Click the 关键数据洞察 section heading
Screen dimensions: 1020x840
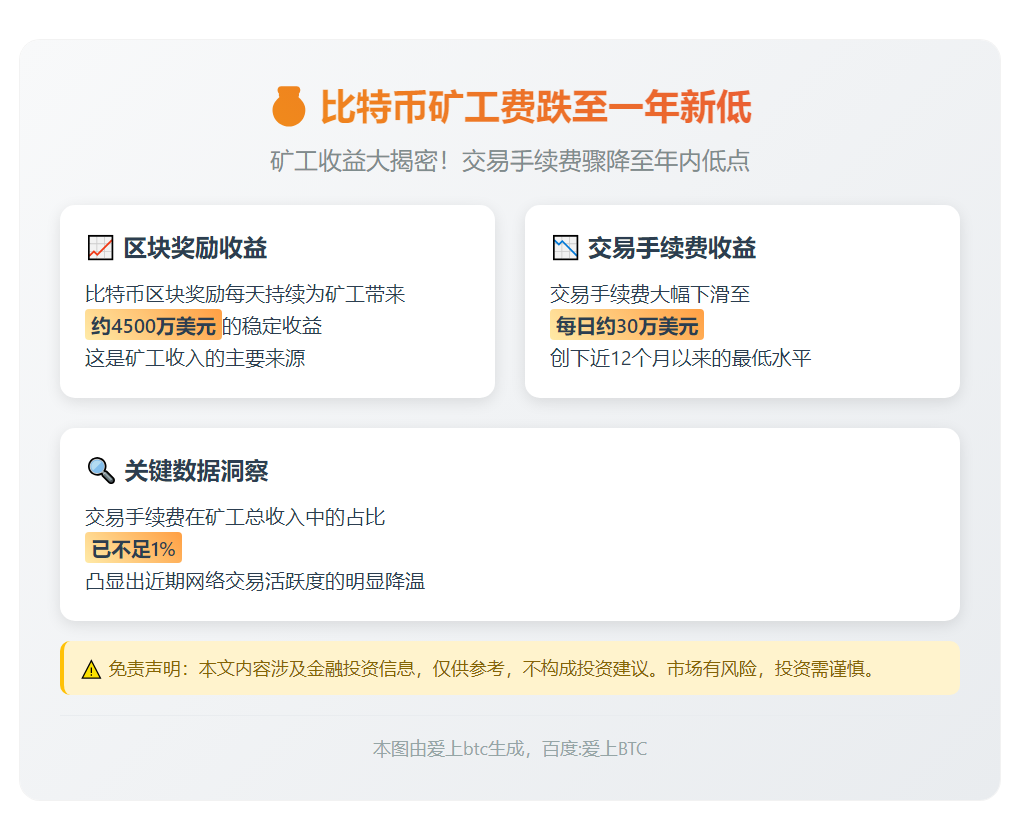coord(197,469)
